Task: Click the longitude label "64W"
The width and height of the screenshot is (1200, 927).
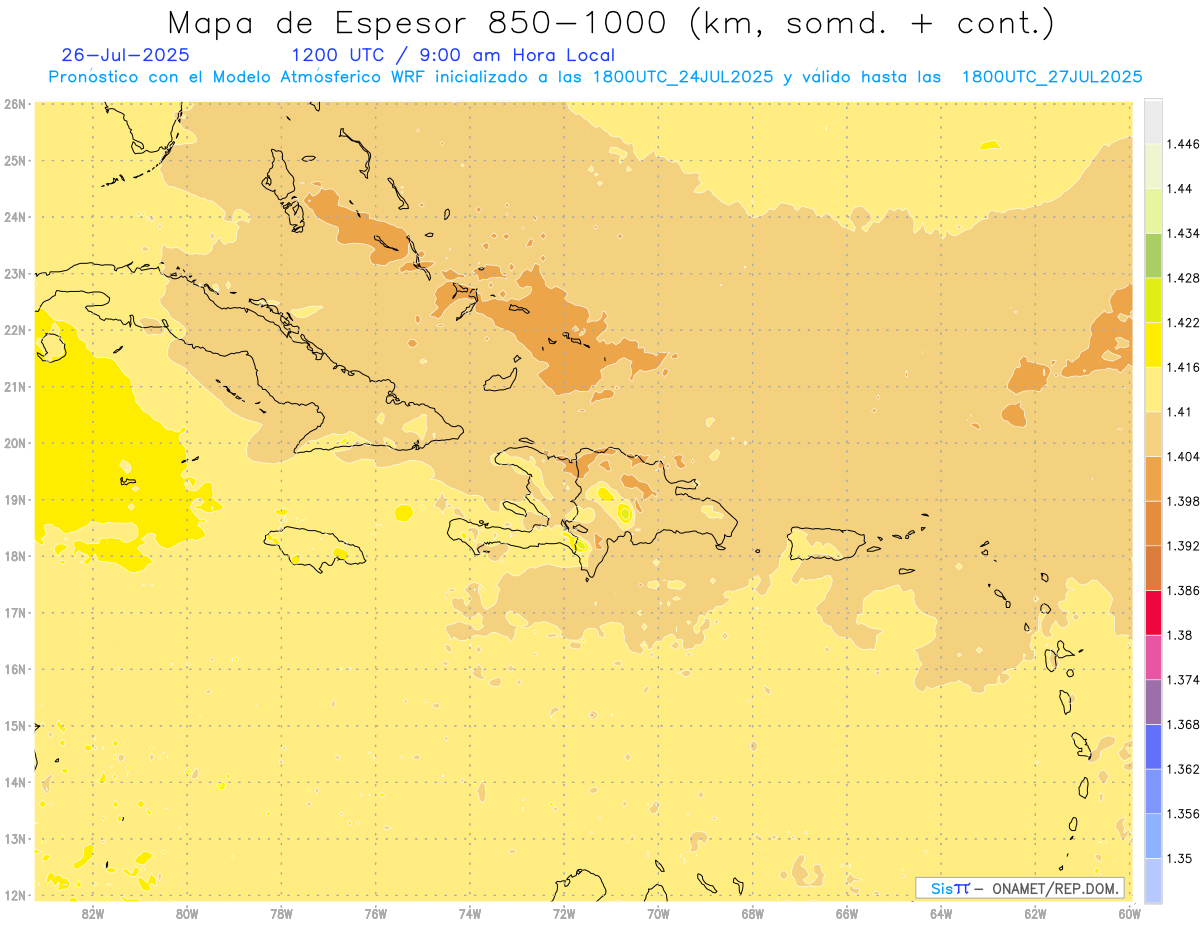Action: click(941, 913)
